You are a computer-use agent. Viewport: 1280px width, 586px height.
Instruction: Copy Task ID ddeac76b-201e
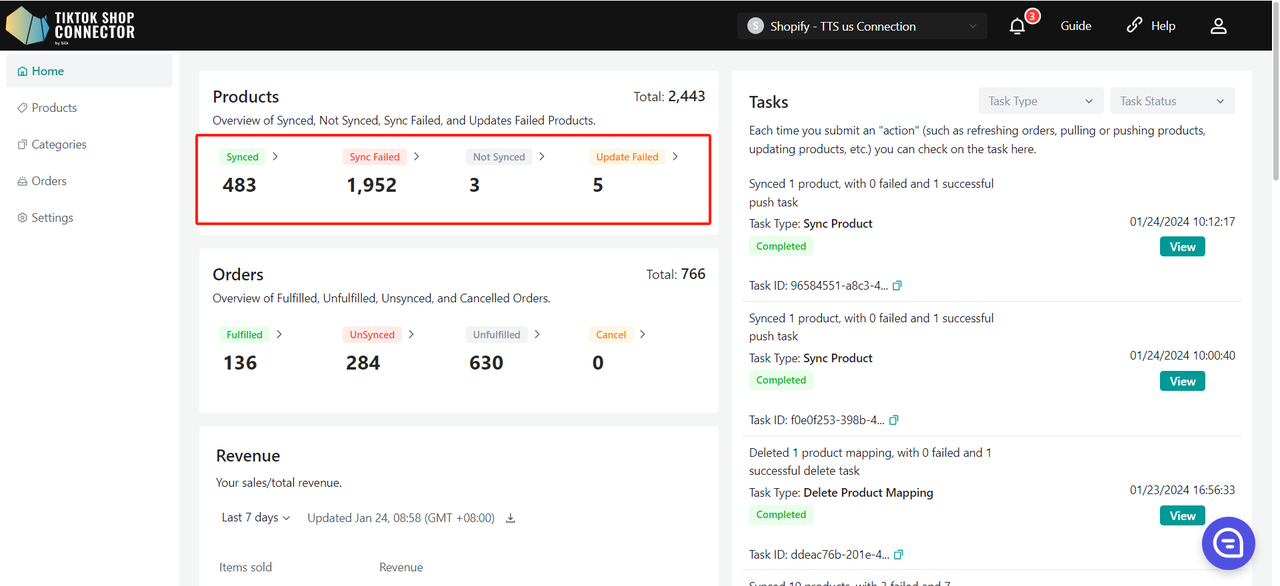point(897,555)
